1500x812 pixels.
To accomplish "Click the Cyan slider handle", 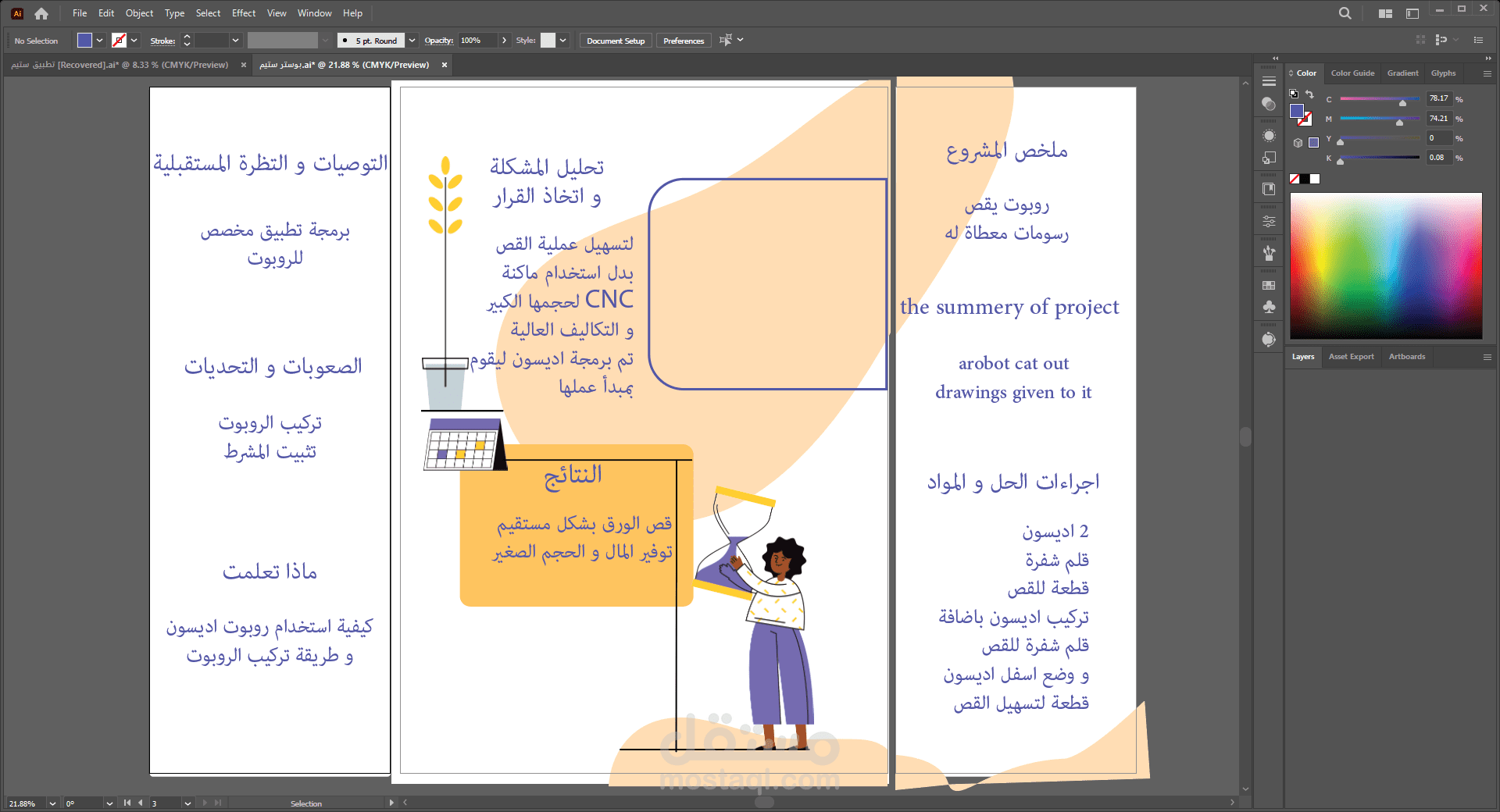I will [1402, 103].
